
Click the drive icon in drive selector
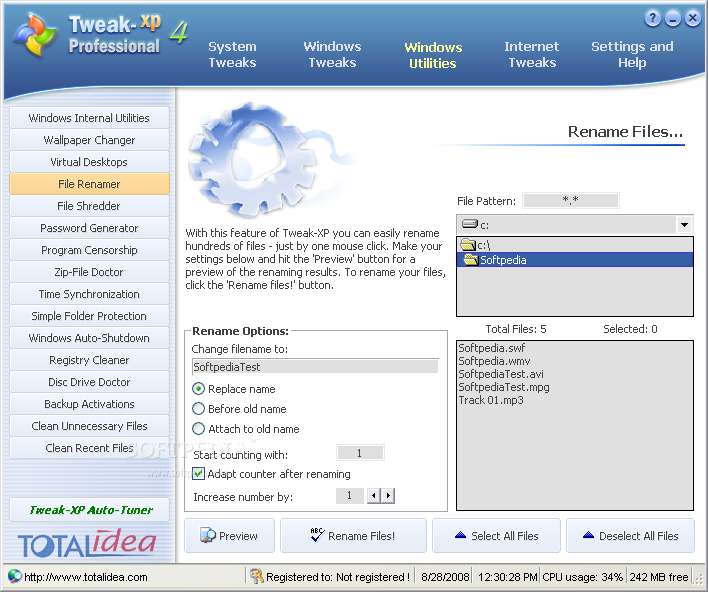(470, 224)
